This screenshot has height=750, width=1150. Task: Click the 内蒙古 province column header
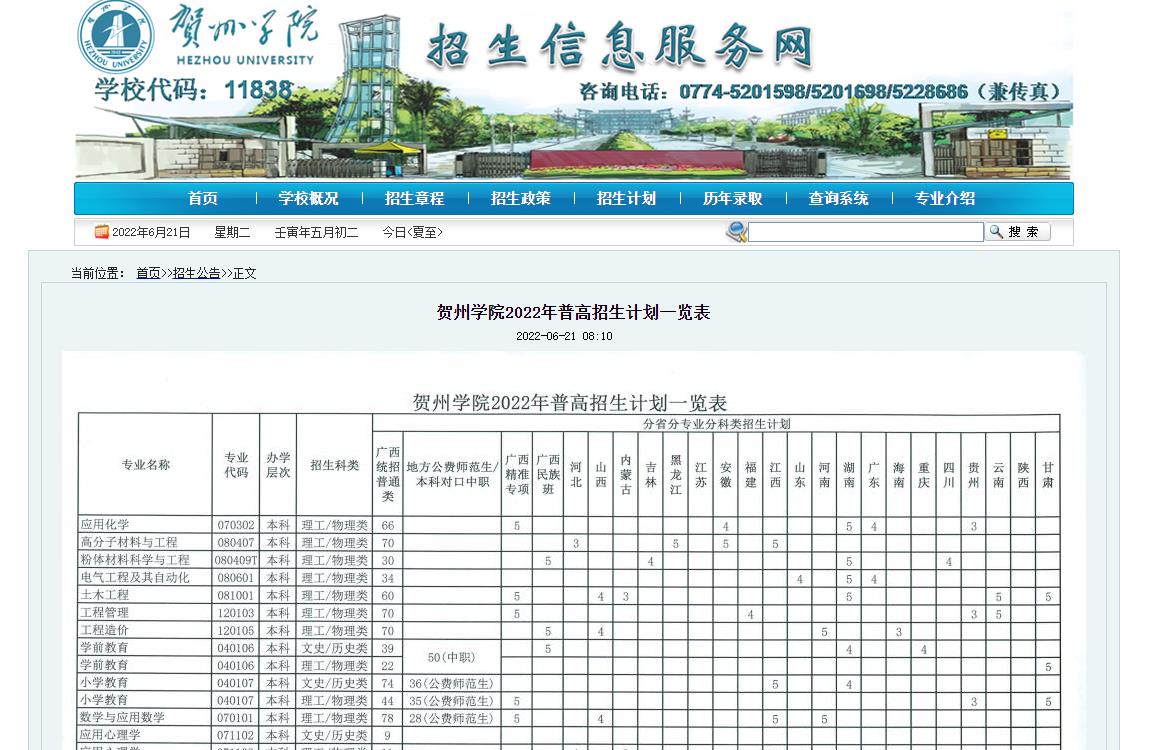point(626,474)
